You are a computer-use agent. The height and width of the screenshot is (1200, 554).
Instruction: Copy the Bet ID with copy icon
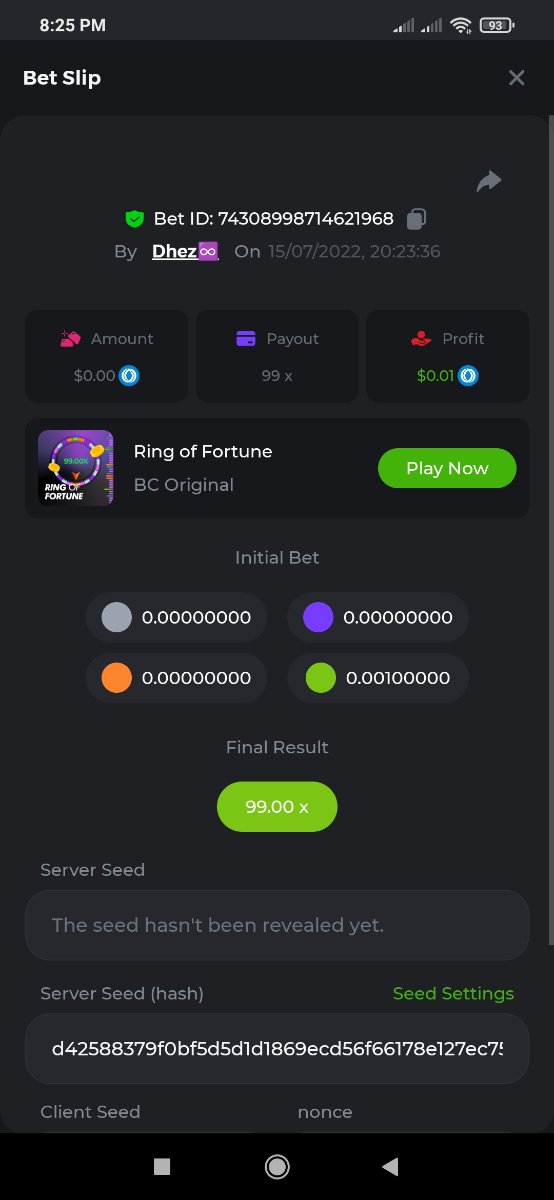[417, 218]
